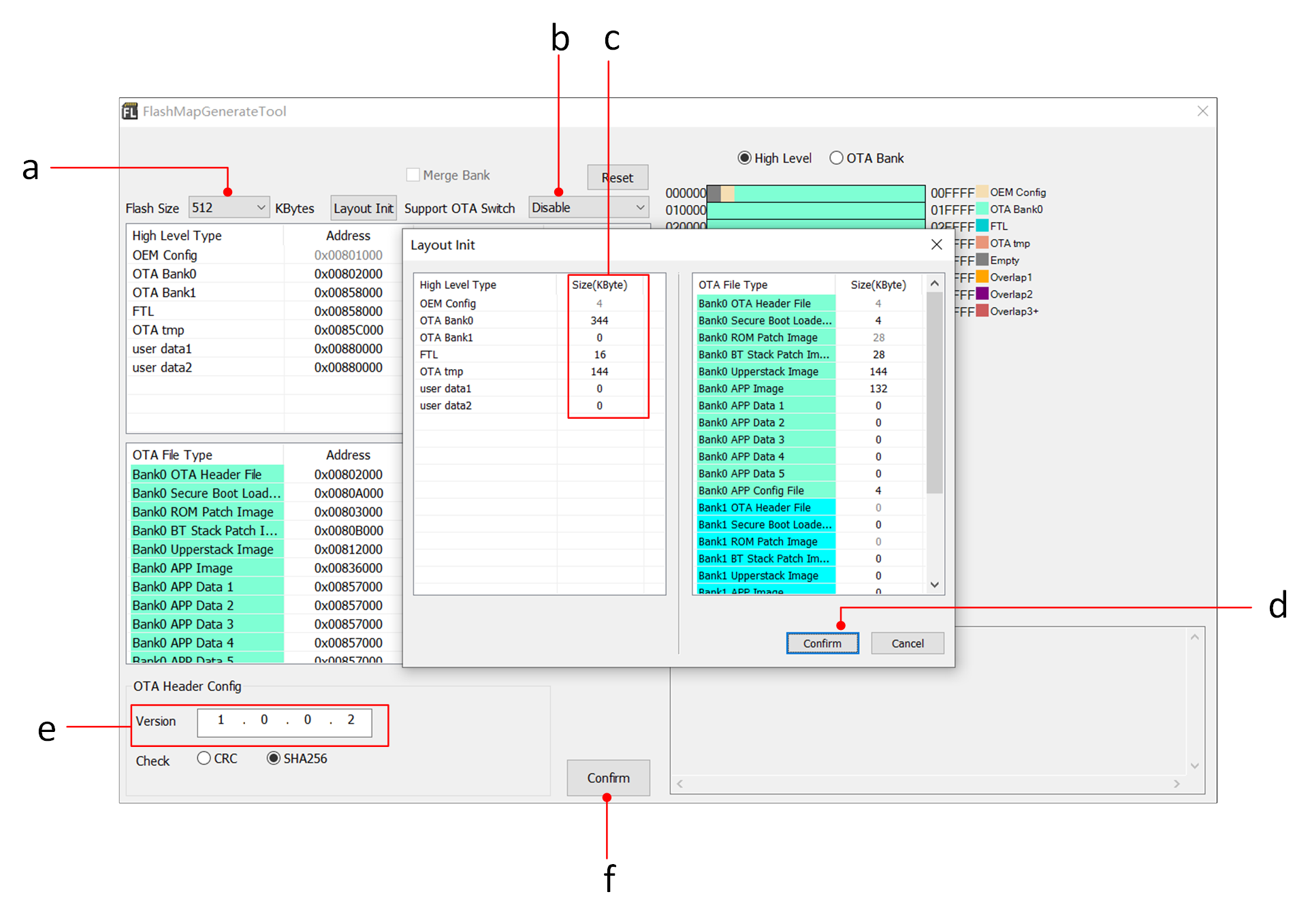Click the Overlap2 purple legend swatch
The image size is (1310, 924).
click(982, 294)
